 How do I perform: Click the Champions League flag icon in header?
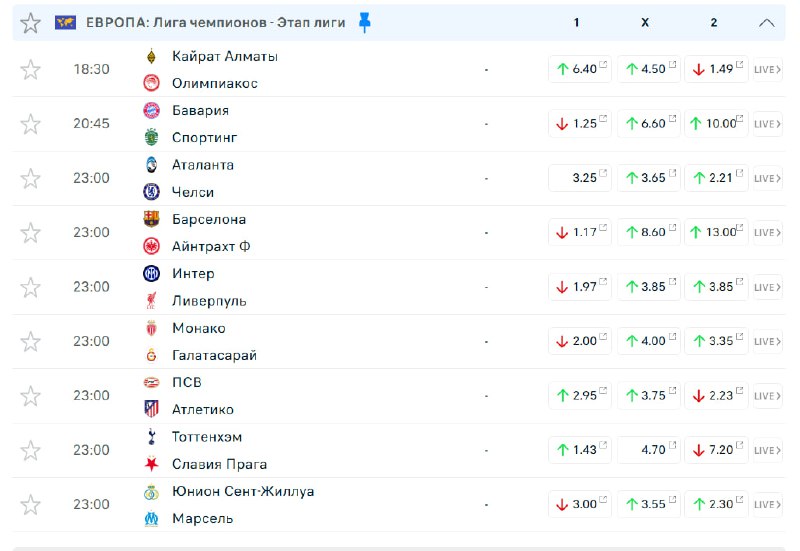[66, 22]
